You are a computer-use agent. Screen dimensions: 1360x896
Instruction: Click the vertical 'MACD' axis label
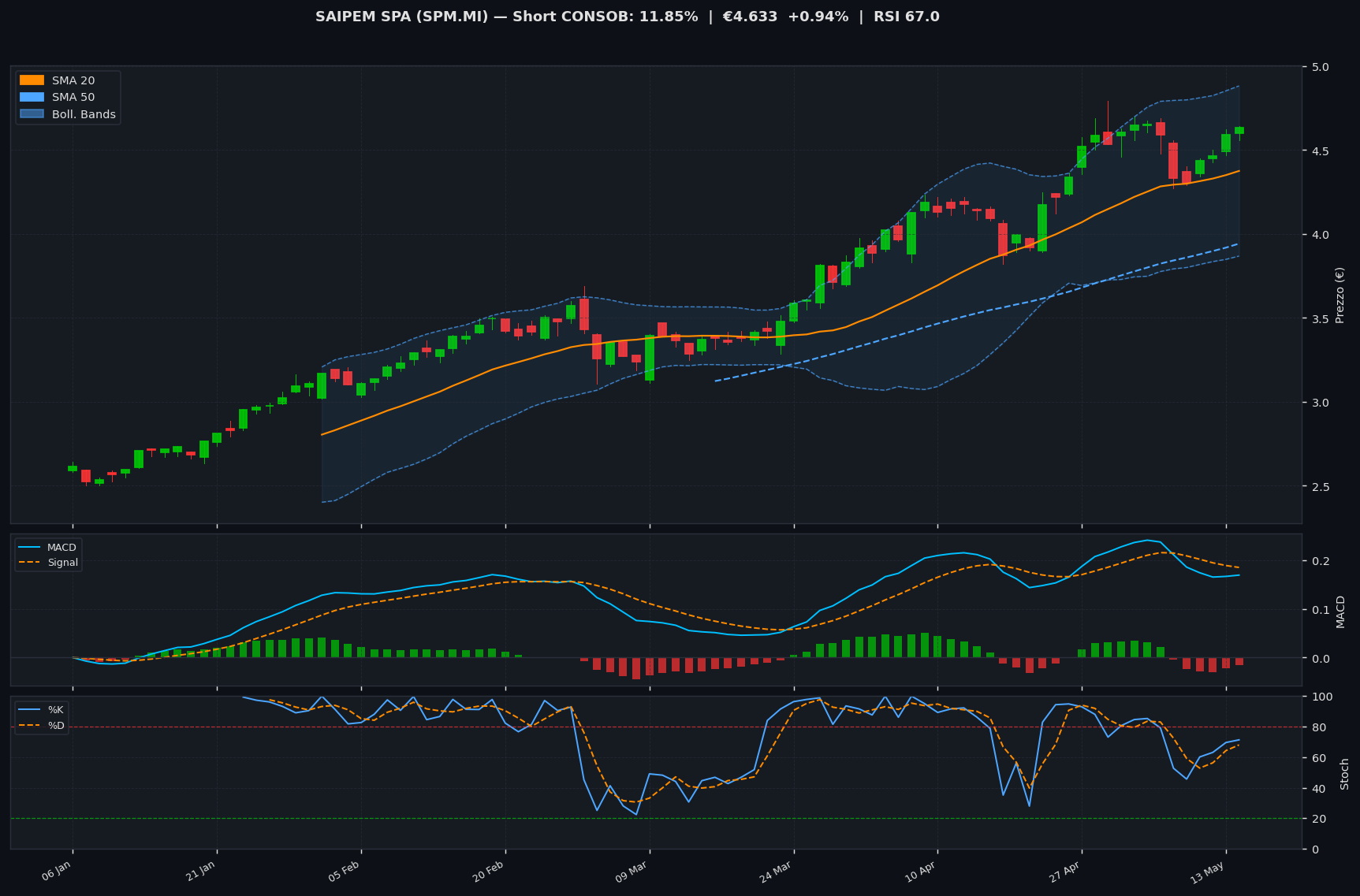1340,612
